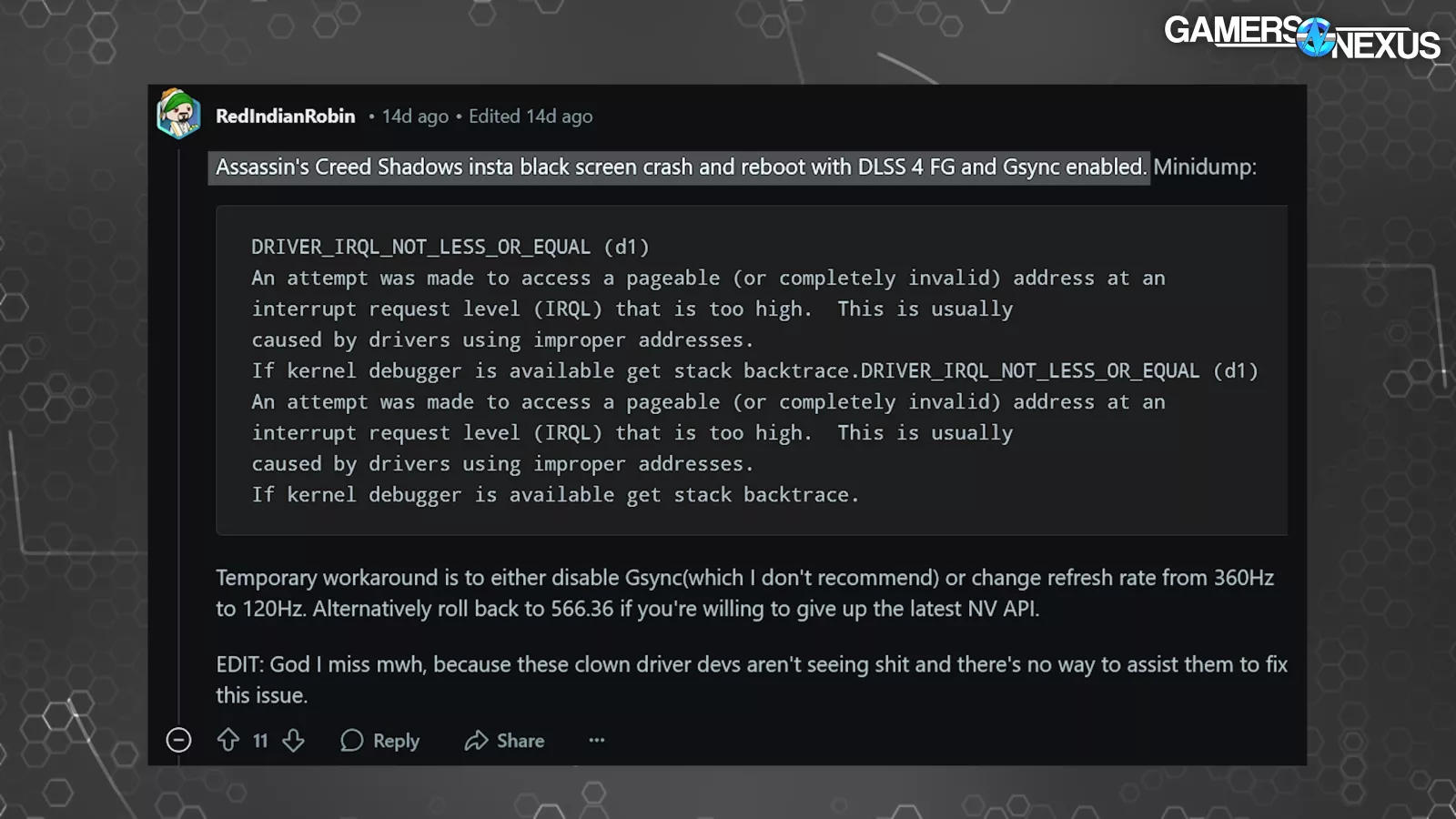Screen dimensions: 1456x819
Task: Click the share arrow icon
Action: coord(476,741)
